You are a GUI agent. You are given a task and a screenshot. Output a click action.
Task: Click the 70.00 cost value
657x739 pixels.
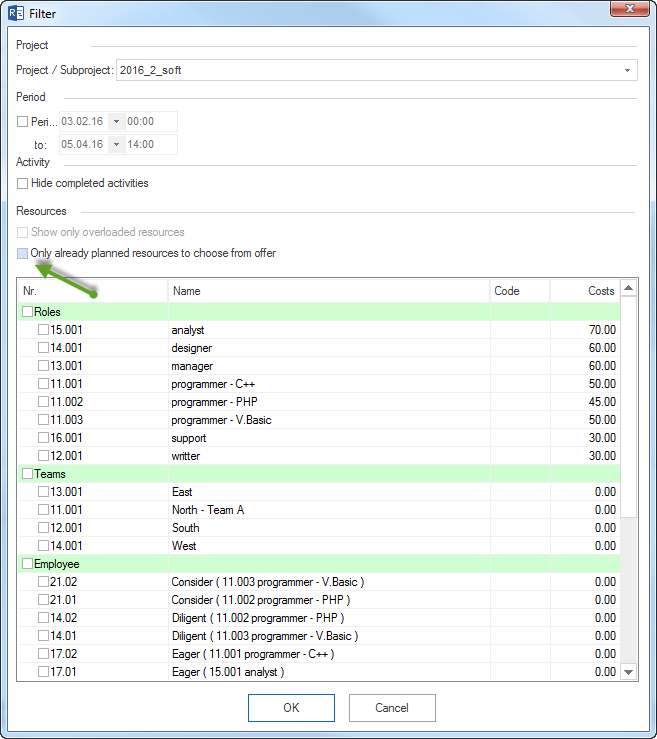point(602,329)
